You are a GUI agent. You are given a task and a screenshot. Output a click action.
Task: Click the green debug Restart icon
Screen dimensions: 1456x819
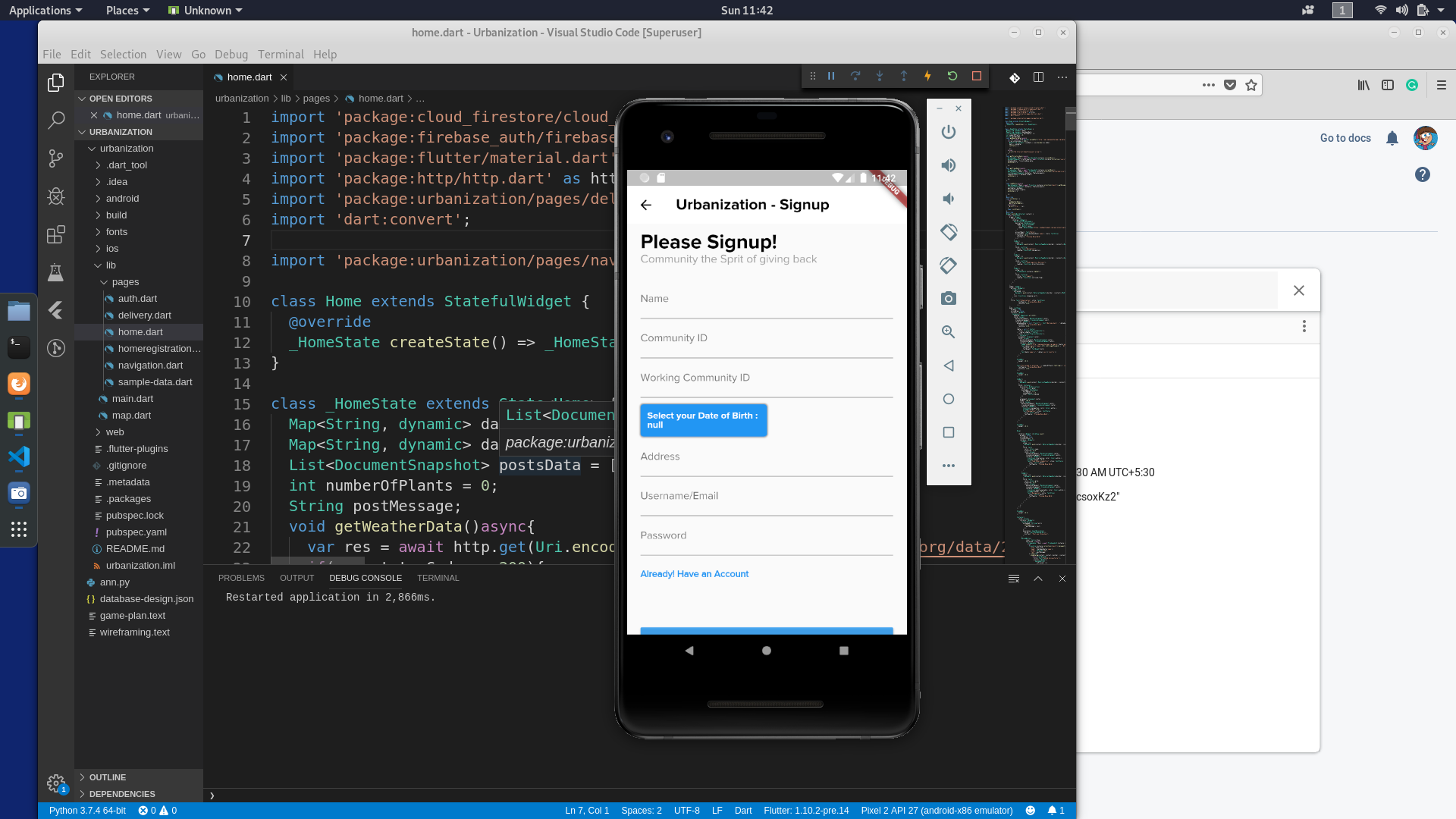tap(952, 76)
